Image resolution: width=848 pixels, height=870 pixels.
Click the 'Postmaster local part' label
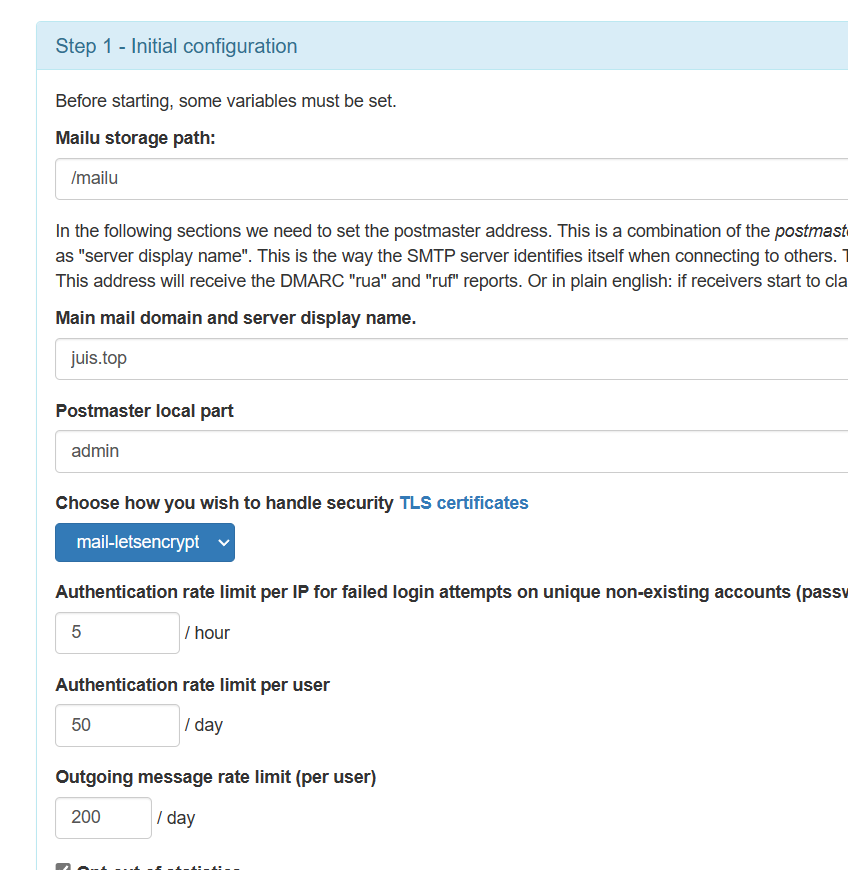pyautogui.click(x=144, y=411)
